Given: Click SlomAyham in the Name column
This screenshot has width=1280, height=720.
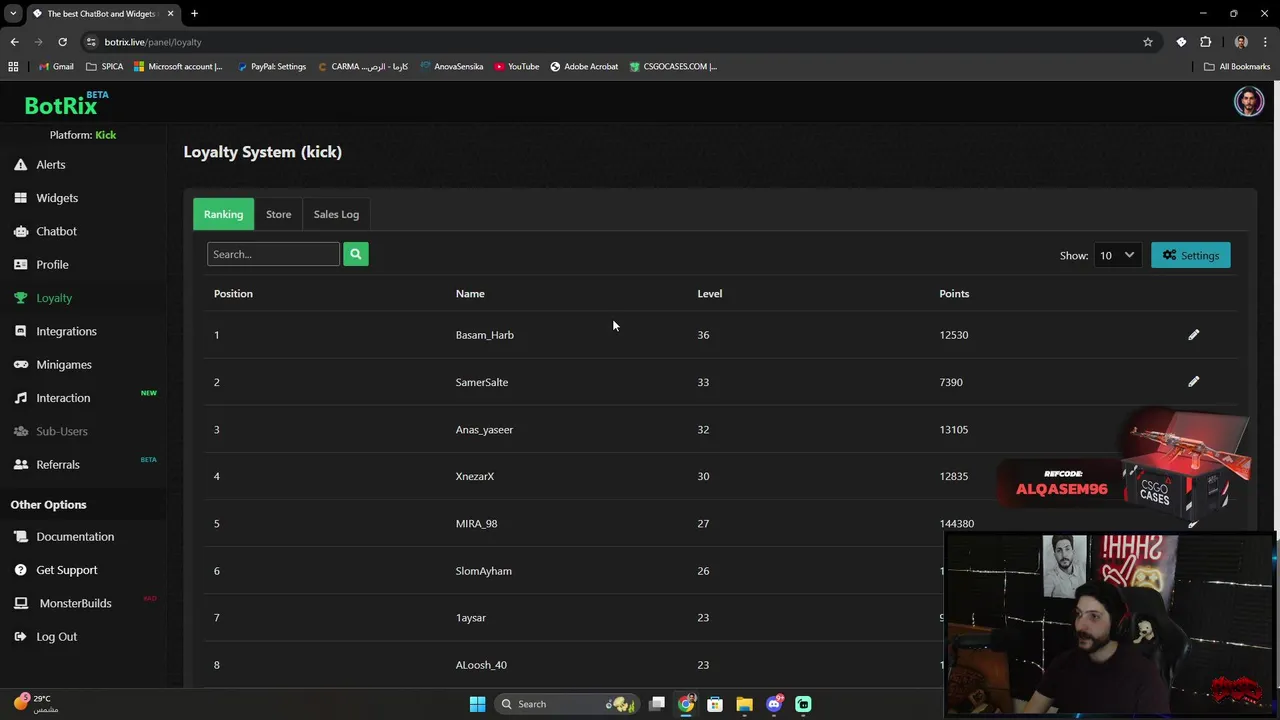Looking at the screenshot, I should pyautogui.click(x=483, y=571).
